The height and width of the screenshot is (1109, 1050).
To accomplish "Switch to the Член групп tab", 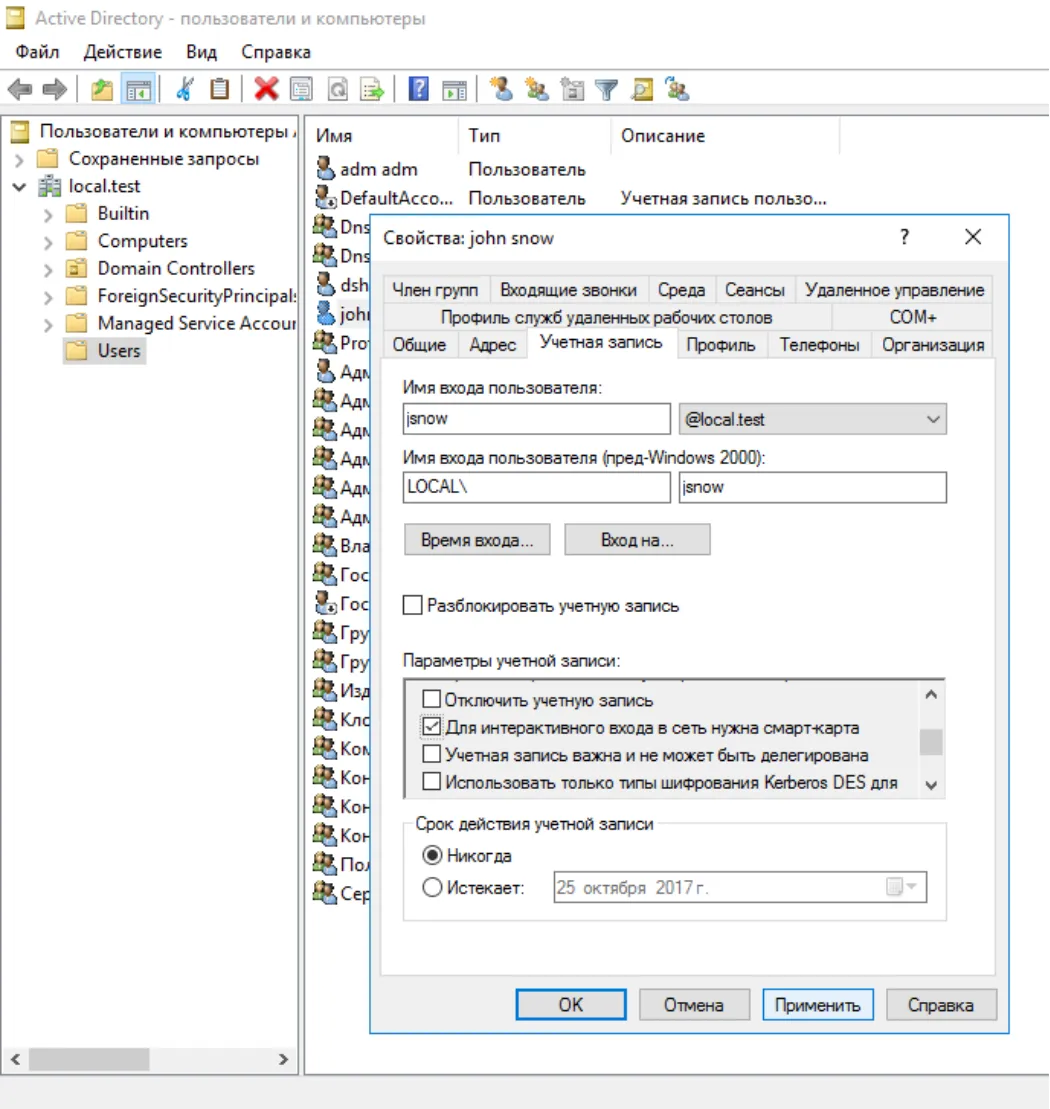I will point(435,290).
